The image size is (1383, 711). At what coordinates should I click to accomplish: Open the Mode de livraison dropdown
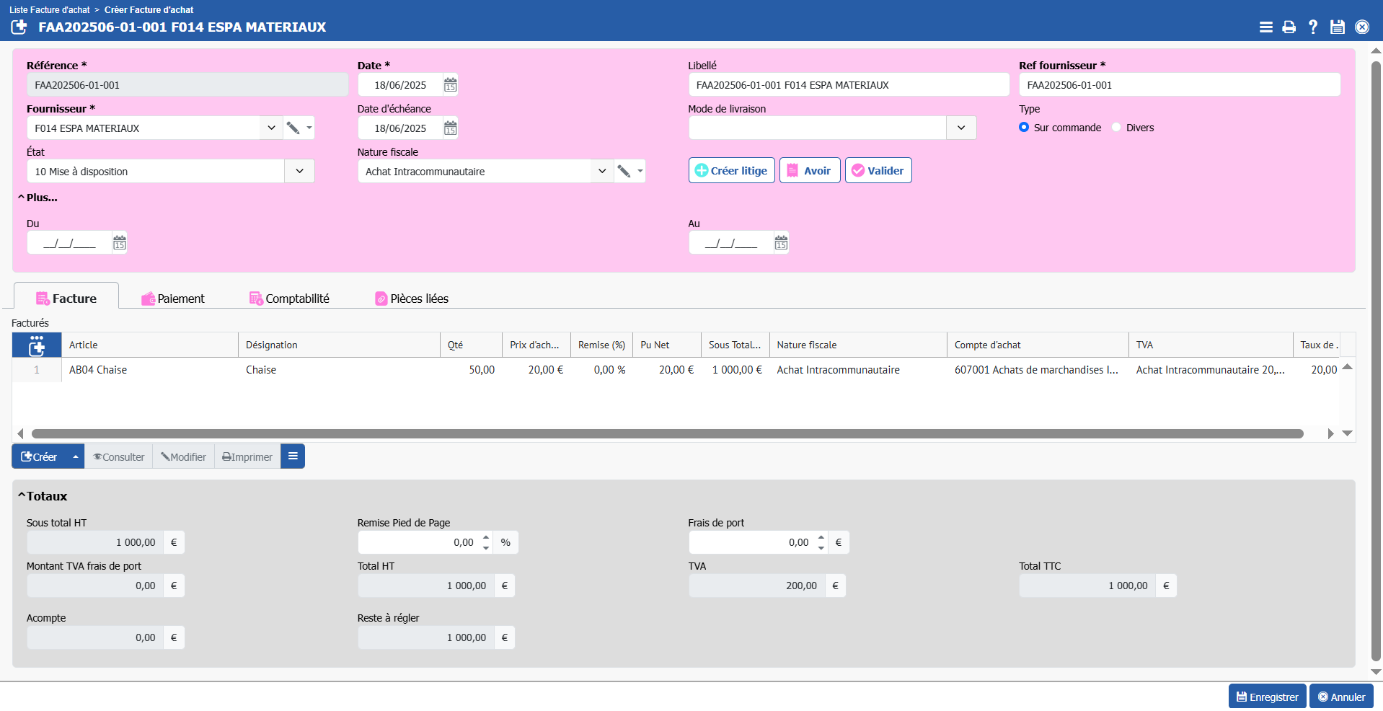point(961,128)
